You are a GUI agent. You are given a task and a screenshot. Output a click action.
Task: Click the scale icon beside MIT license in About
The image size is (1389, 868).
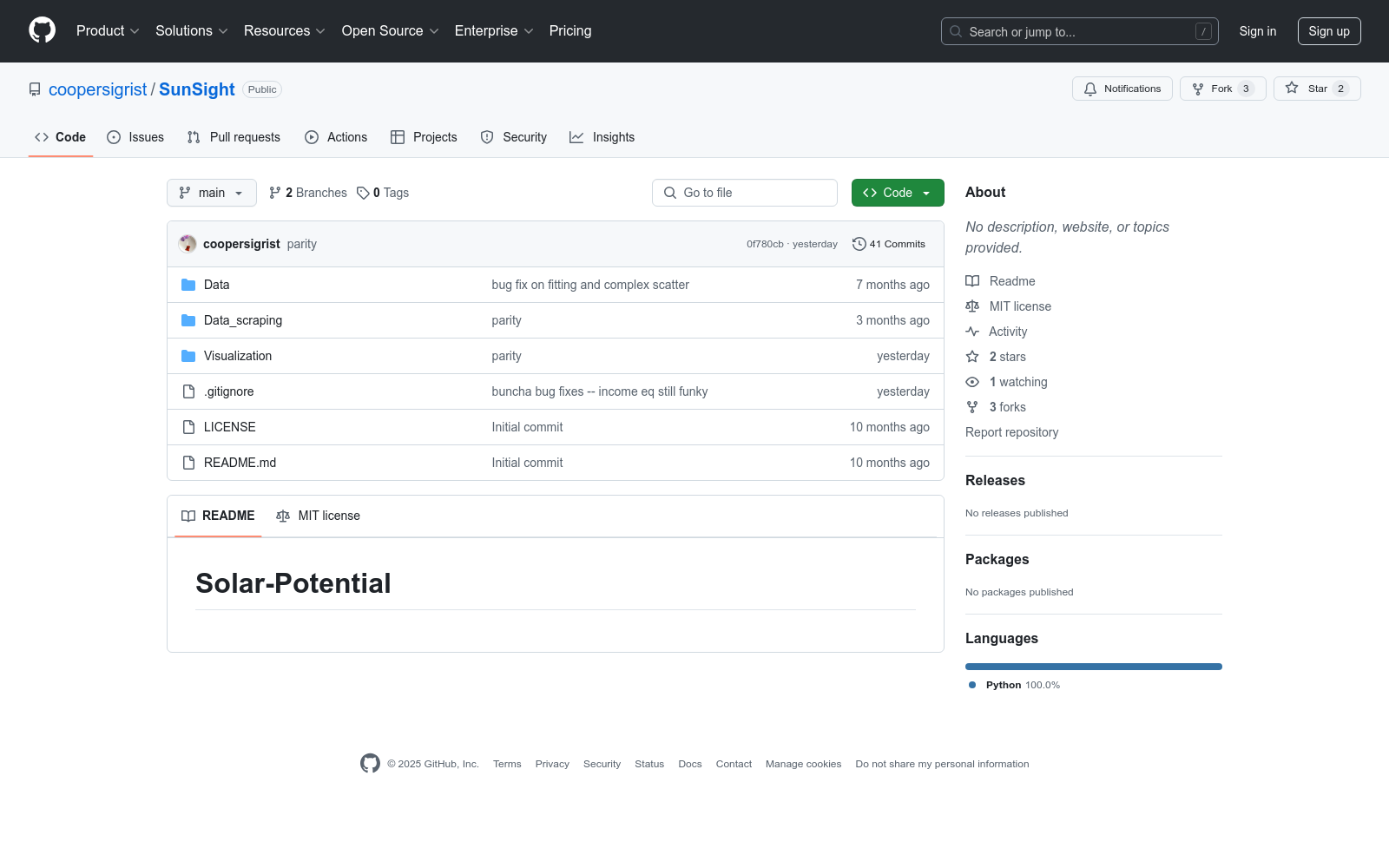(972, 306)
